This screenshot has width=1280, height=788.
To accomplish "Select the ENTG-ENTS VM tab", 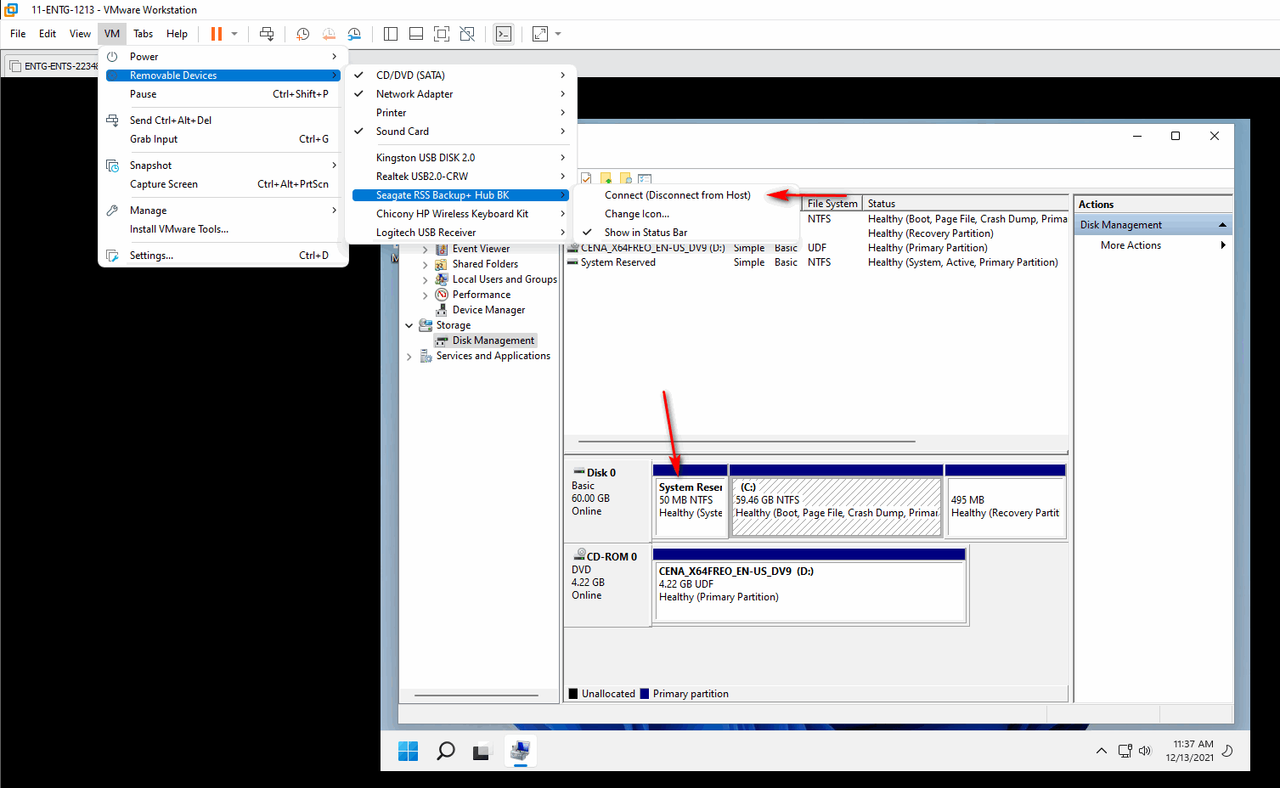I will pos(53,67).
